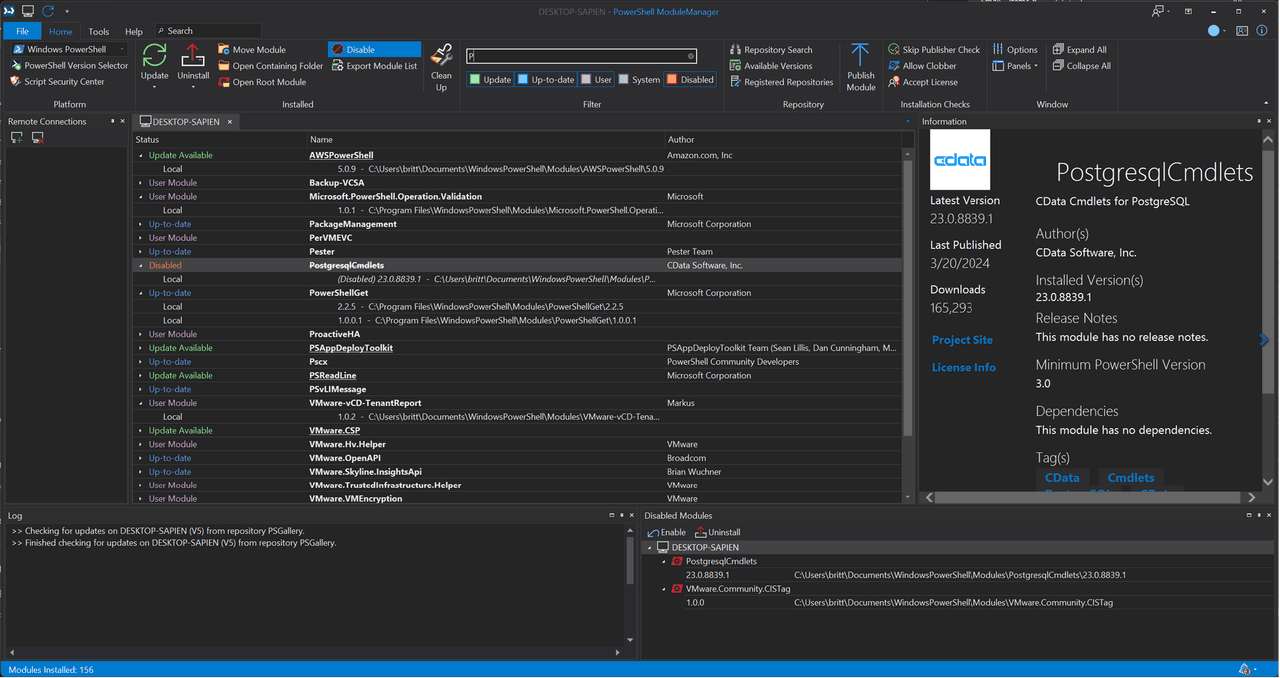Open the theme color circle dropdown
The width and height of the screenshot is (1280, 678).
point(1217,31)
